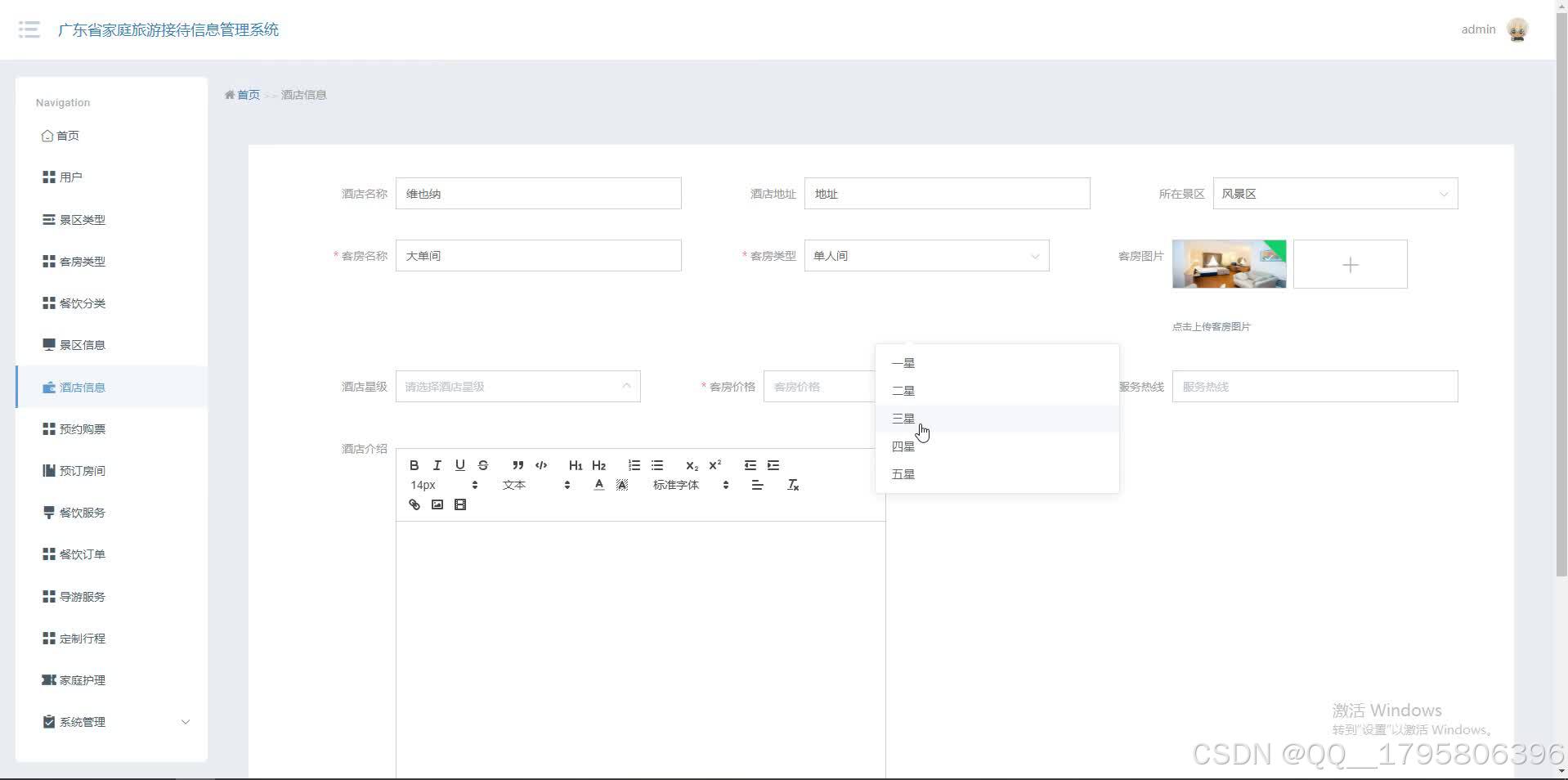This screenshot has width=1568, height=780.
Task: Open the text alignment options
Action: [758, 485]
